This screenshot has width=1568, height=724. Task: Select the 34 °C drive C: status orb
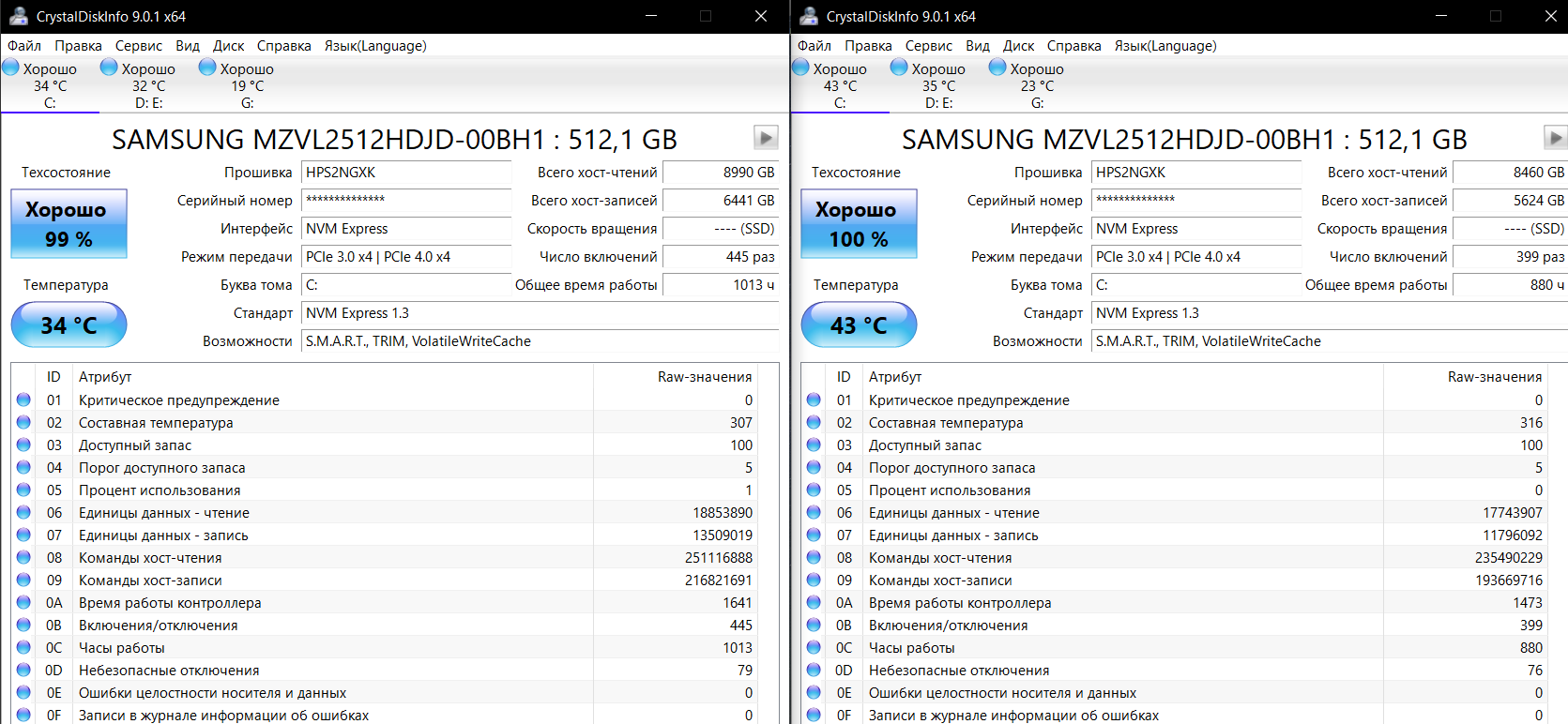pyautogui.click(x=11, y=68)
